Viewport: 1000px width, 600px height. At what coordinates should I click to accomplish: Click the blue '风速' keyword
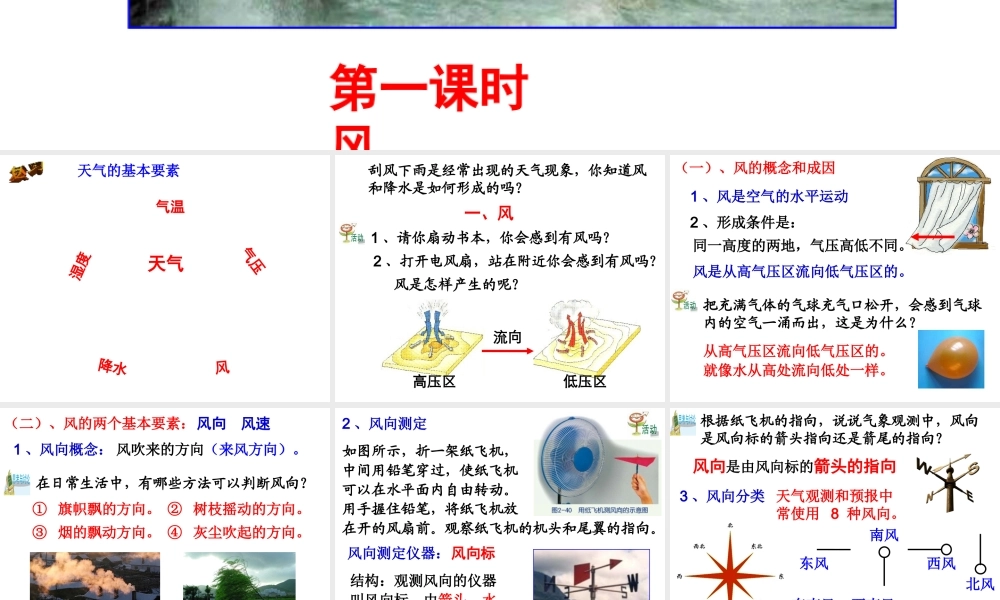tap(256, 423)
